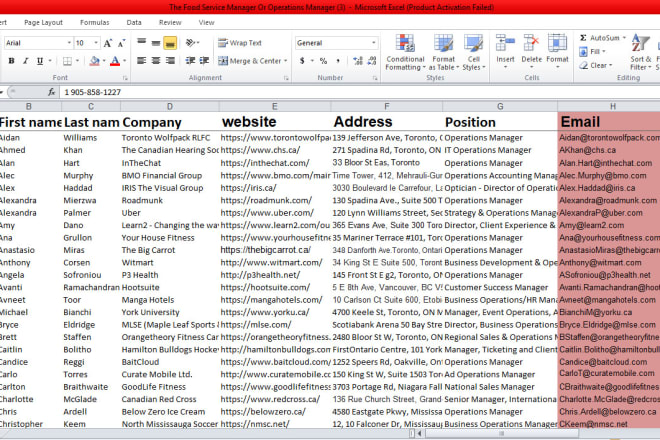Toggle center horizontal alignment
Screen dimensions: 660x440
point(156,61)
